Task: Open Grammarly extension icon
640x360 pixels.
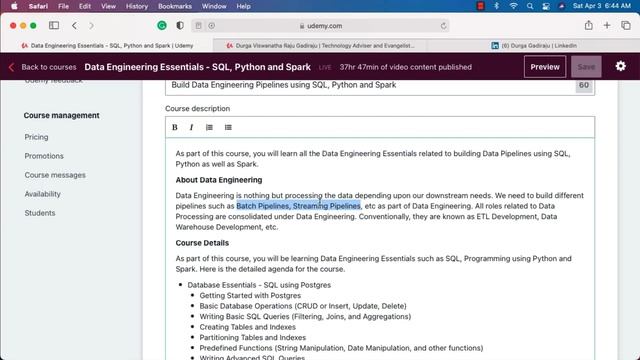Action: coord(162,25)
